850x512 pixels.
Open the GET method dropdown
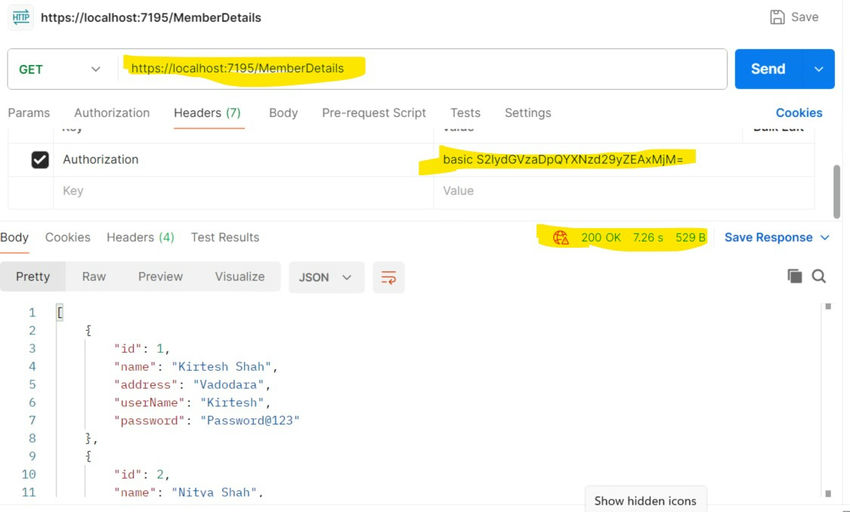(60, 69)
